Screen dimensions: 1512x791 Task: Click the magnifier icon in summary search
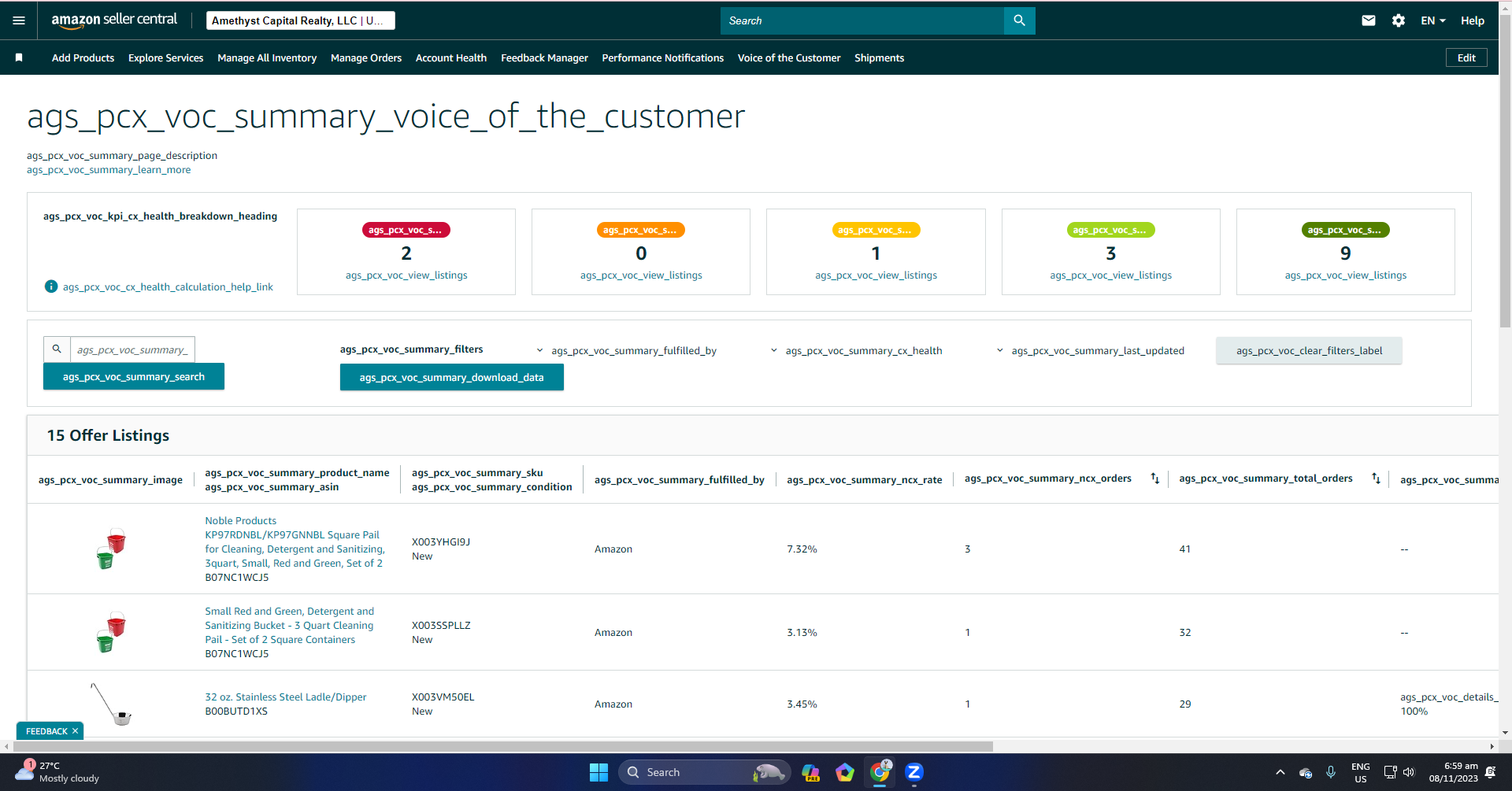pyautogui.click(x=57, y=349)
